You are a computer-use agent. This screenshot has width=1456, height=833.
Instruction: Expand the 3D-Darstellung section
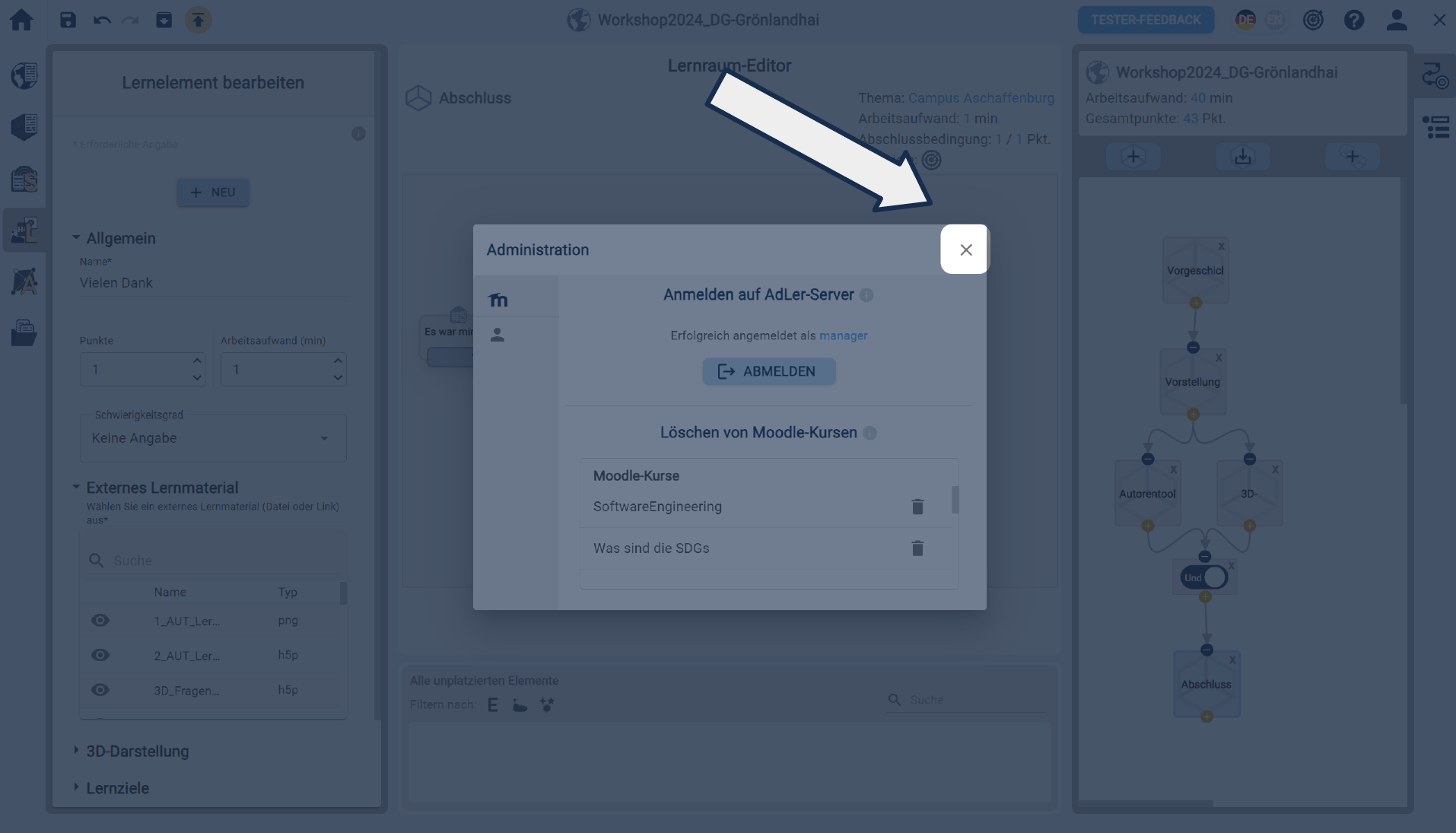pos(137,751)
